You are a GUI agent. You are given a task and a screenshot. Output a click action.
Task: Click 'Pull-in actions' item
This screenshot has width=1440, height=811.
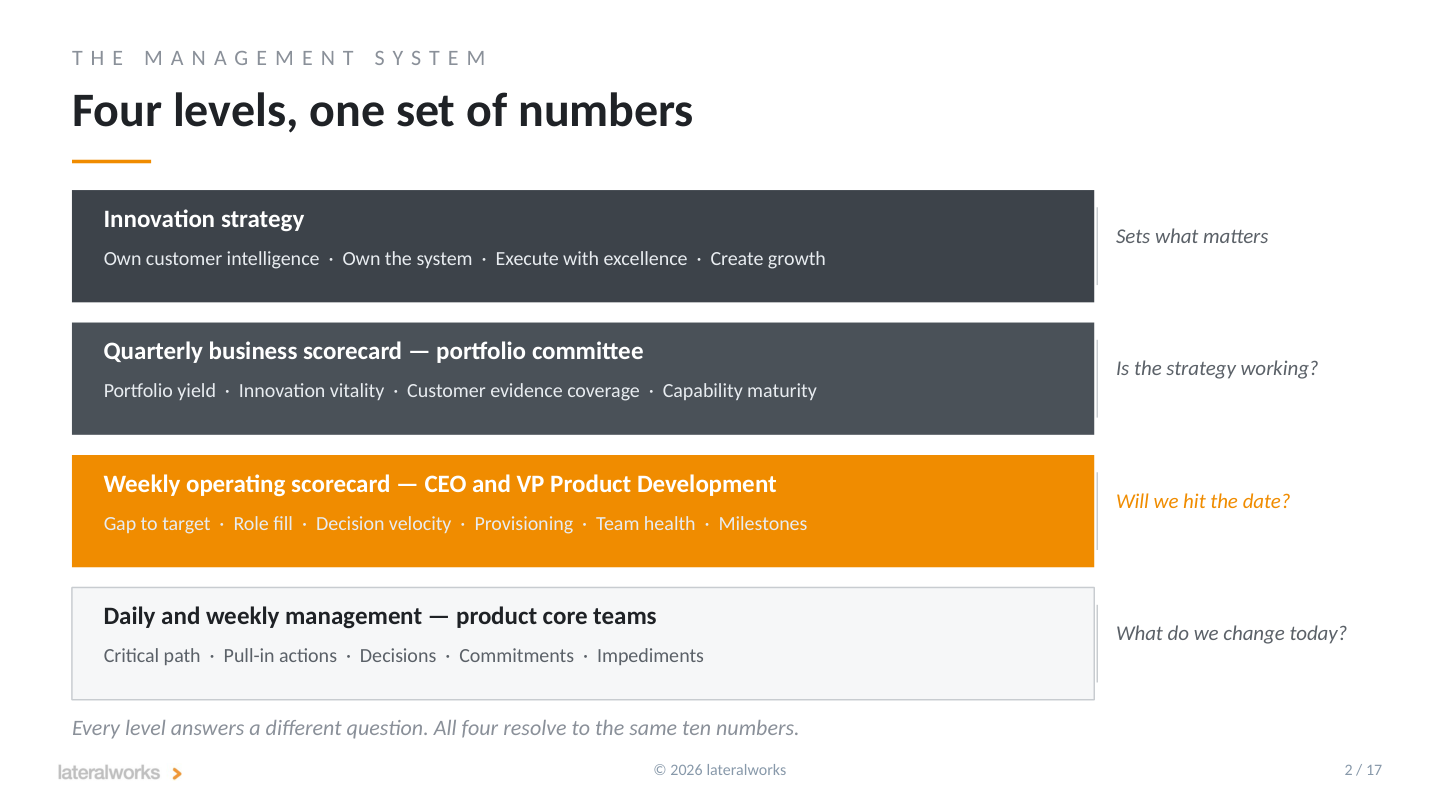[280, 656]
